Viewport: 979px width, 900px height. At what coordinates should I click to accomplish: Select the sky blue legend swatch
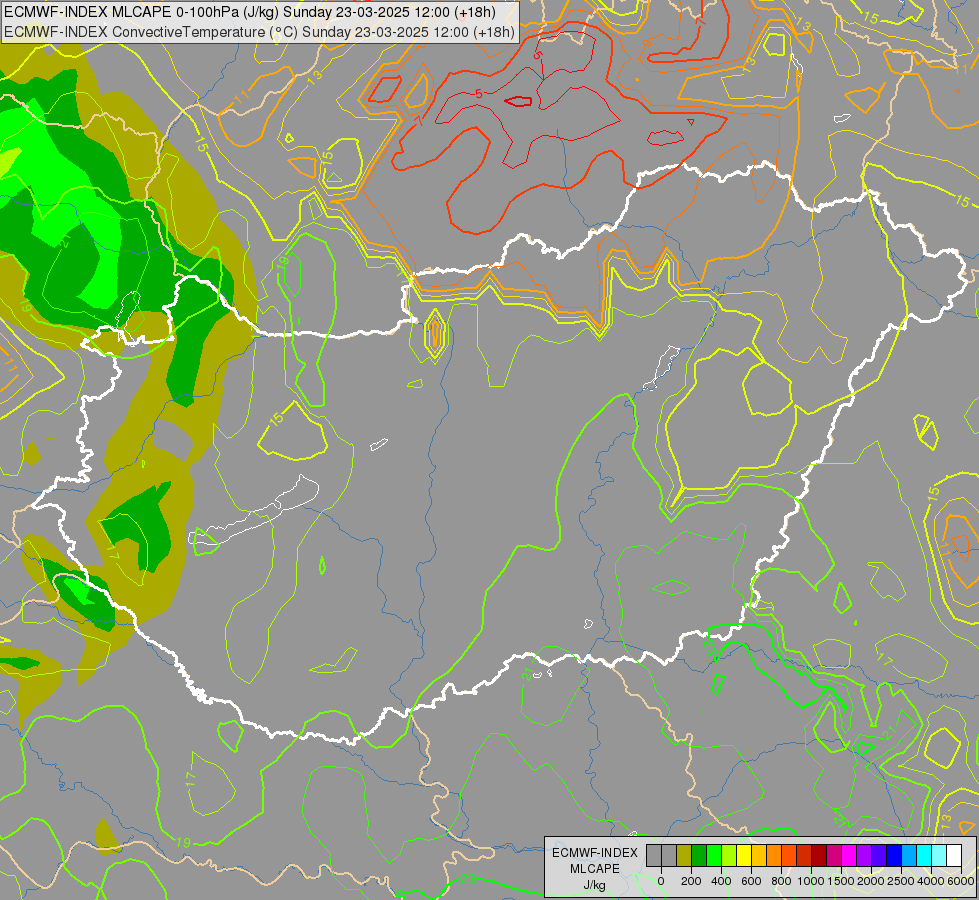point(910,855)
